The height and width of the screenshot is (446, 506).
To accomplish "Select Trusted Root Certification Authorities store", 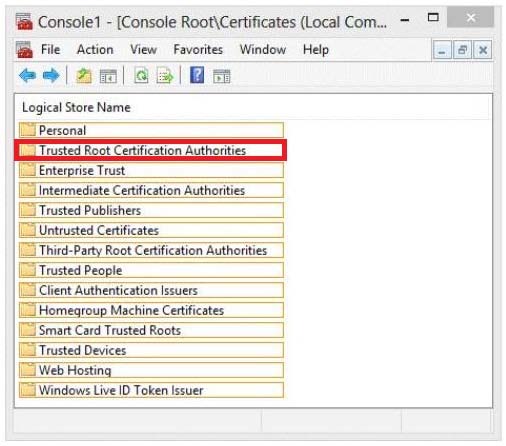I will [x=151, y=150].
